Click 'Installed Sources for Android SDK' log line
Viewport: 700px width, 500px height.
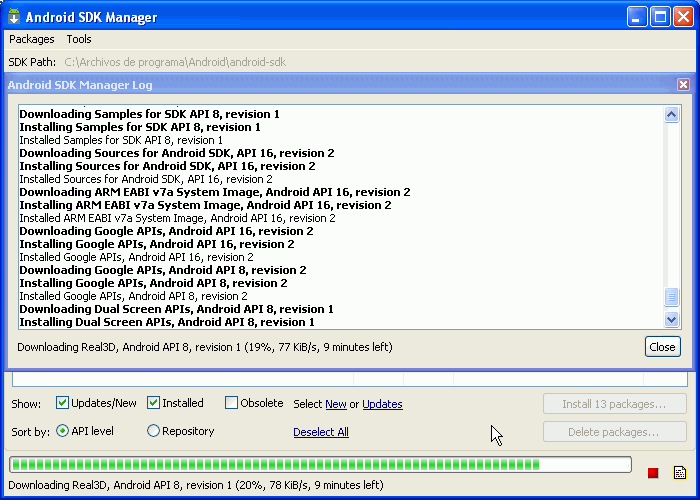point(146,179)
